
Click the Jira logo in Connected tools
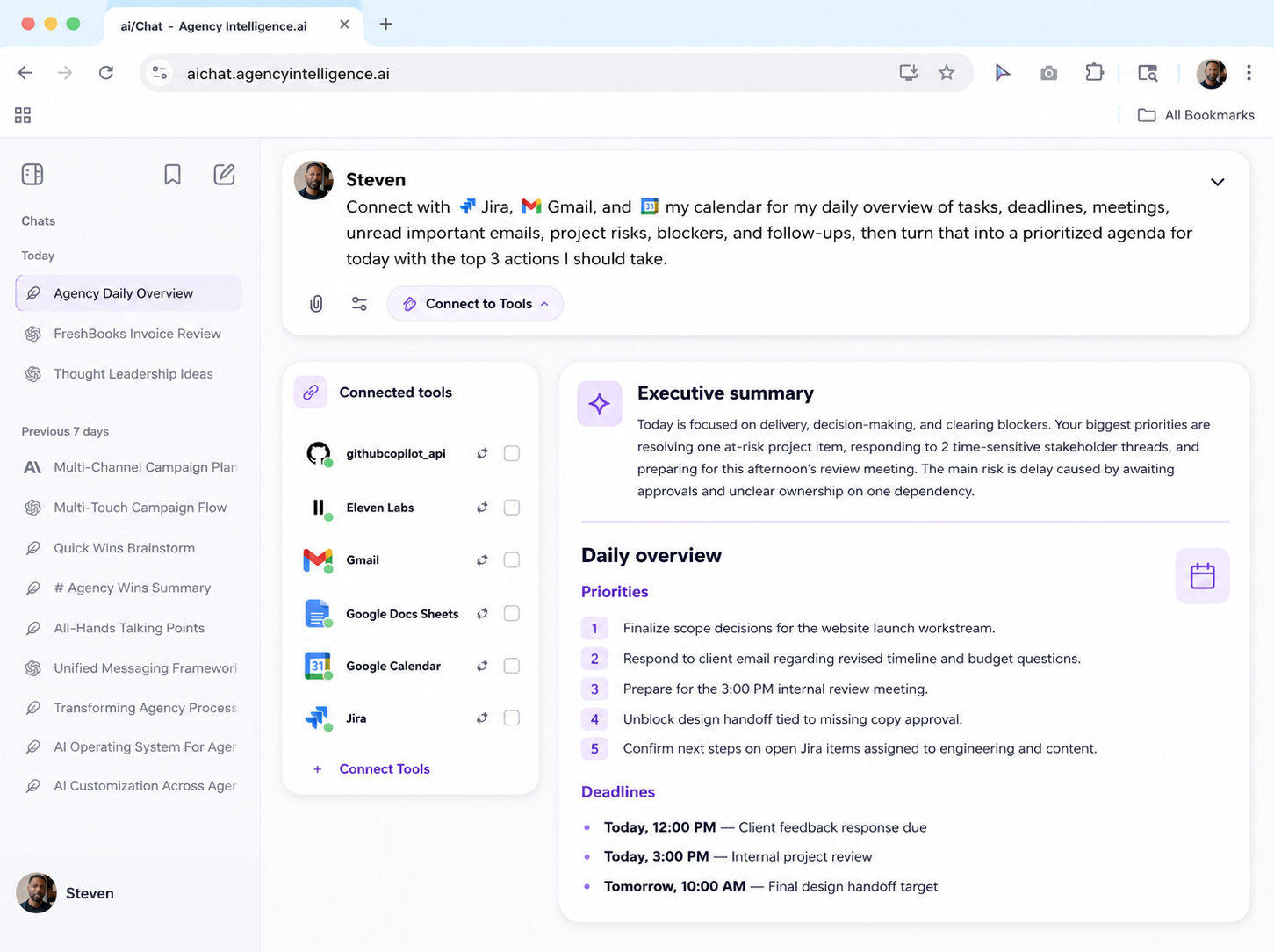(x=317, y=718)
